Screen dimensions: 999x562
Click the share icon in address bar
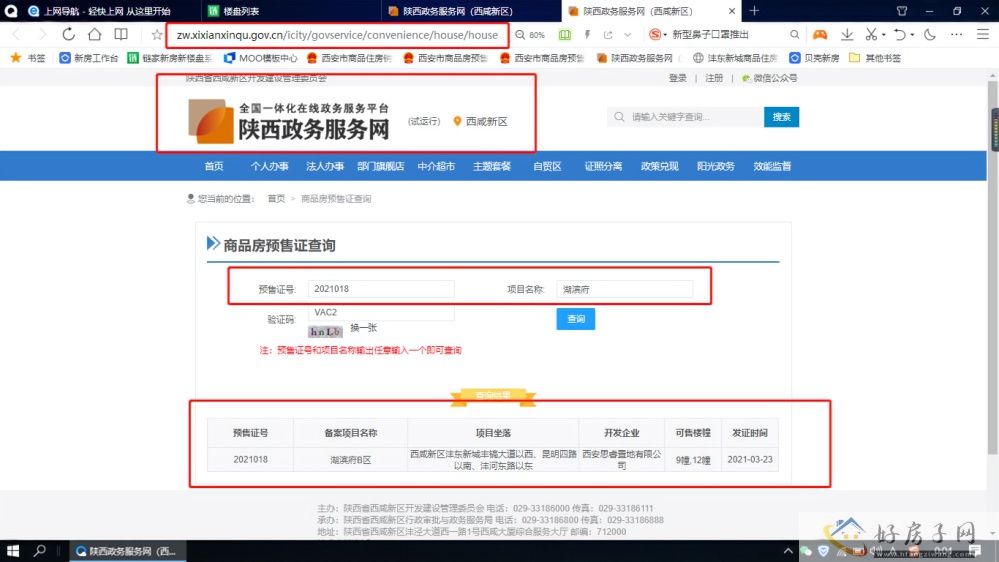[x=608, y=34]
